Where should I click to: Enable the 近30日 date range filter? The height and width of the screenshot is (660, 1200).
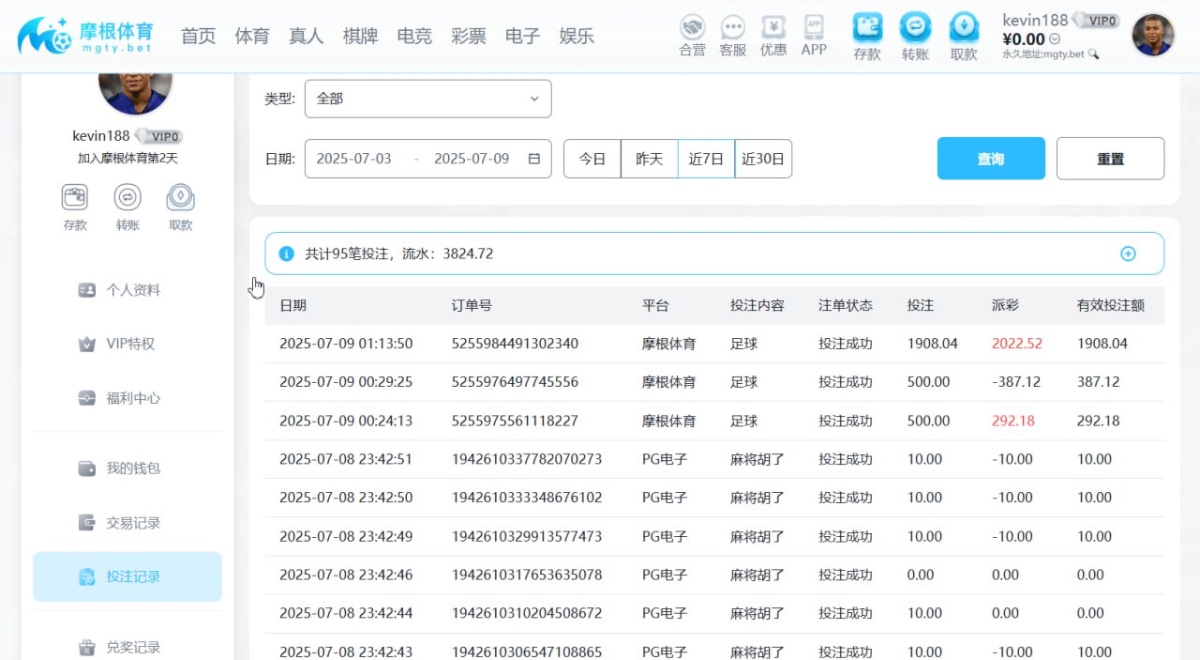point(763,158)
